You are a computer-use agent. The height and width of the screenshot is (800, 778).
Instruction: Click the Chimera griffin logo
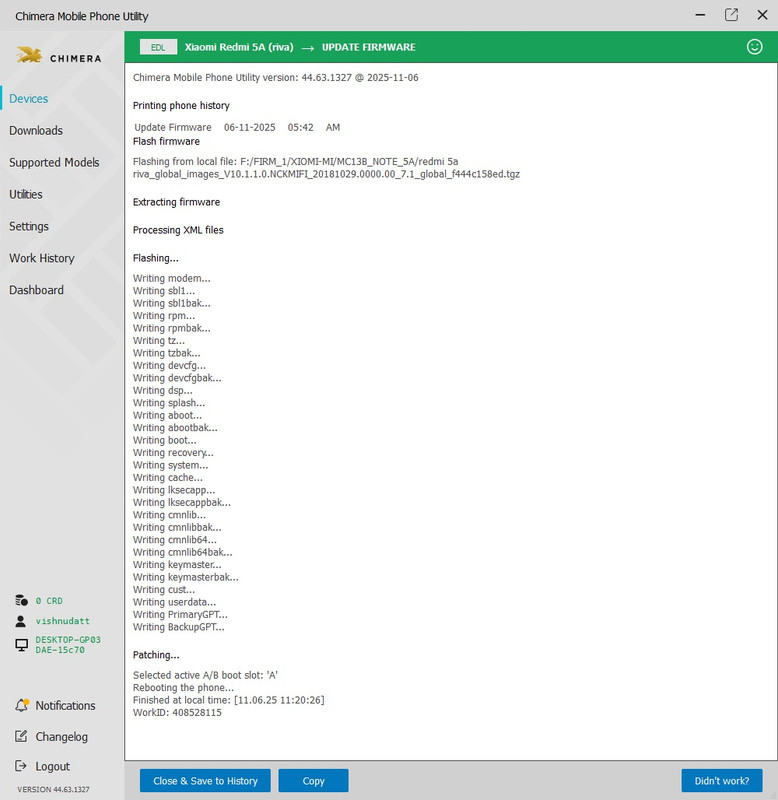click(29, 55)
